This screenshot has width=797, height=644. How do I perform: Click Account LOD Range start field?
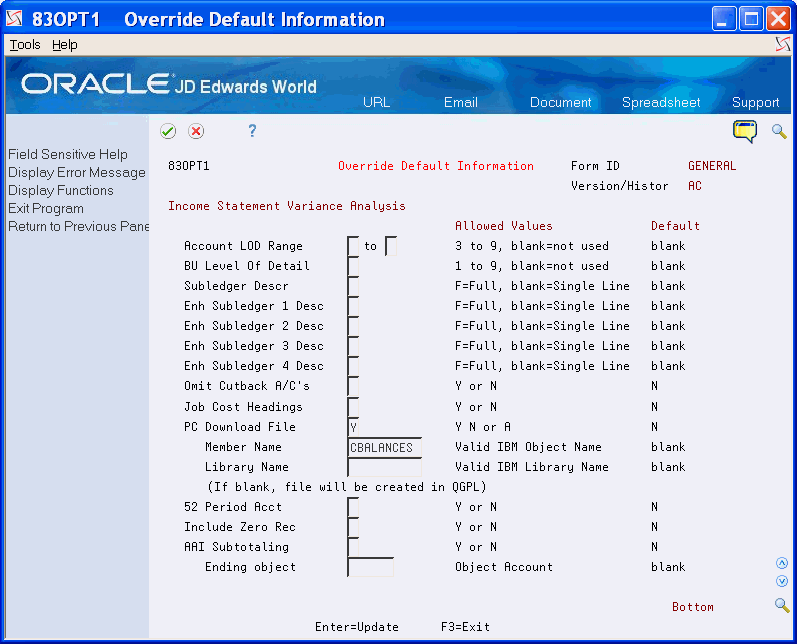[353, 246]
